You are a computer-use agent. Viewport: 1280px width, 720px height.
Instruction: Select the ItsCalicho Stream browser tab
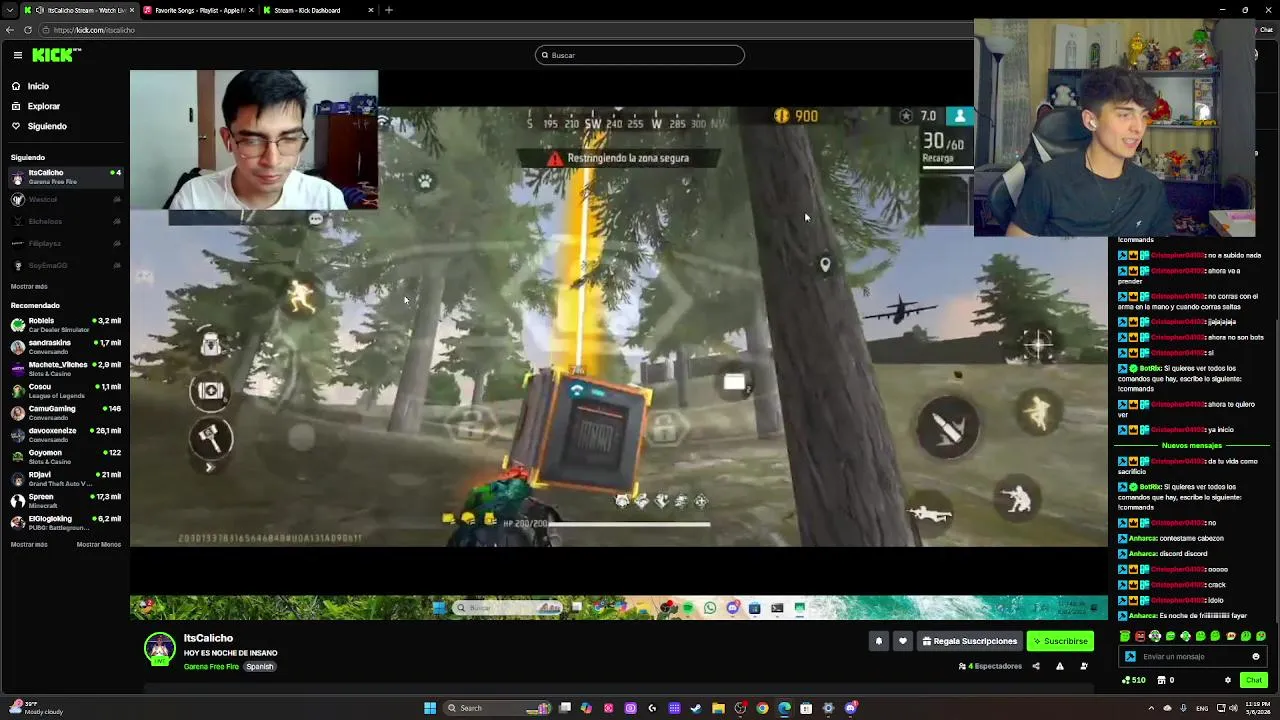pos(78,10)
